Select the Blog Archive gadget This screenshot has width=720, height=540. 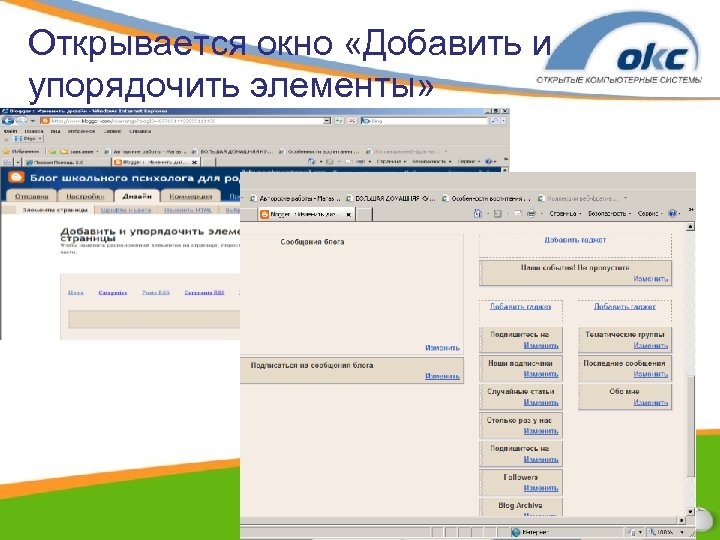(x=521, y=507)
